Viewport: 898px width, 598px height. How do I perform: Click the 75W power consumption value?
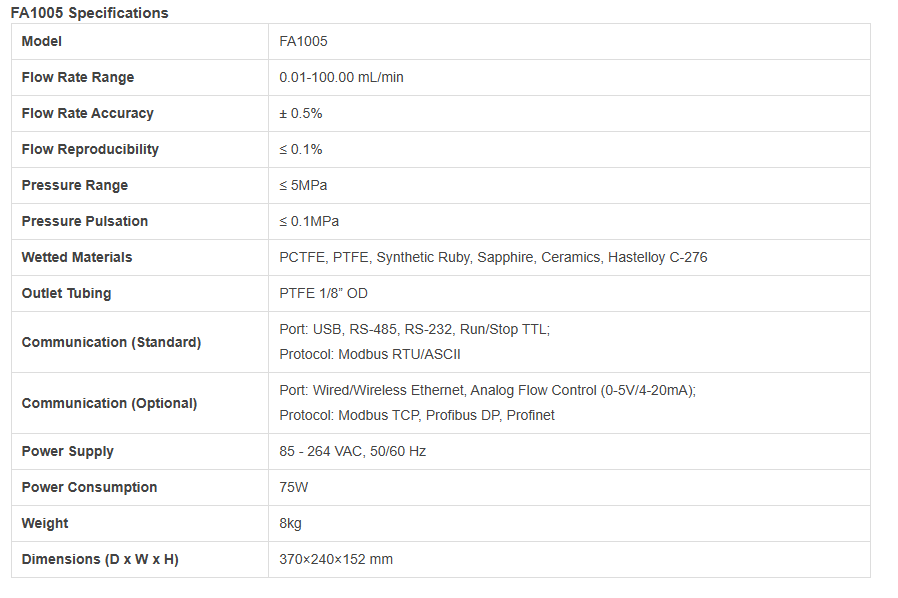(294, 487)
